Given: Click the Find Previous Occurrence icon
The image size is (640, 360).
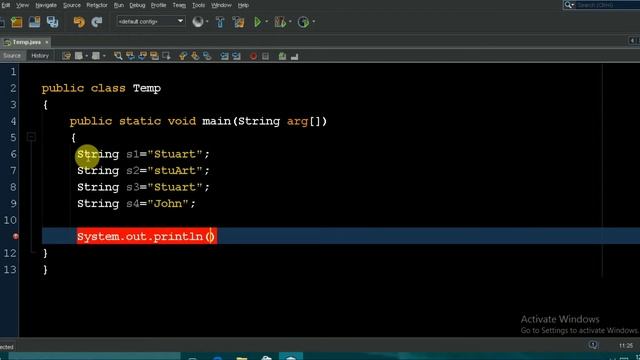Looking at the screenshot, I should [x=130, y=56].
